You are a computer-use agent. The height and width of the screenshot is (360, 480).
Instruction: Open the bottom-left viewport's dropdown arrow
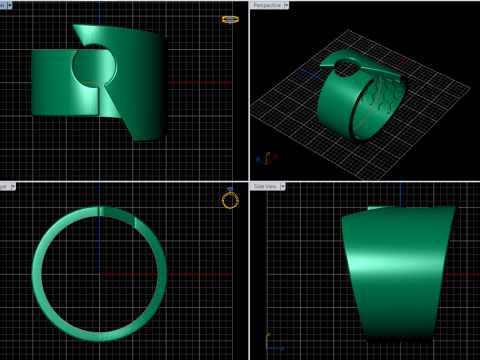click(x=13, y=187)
